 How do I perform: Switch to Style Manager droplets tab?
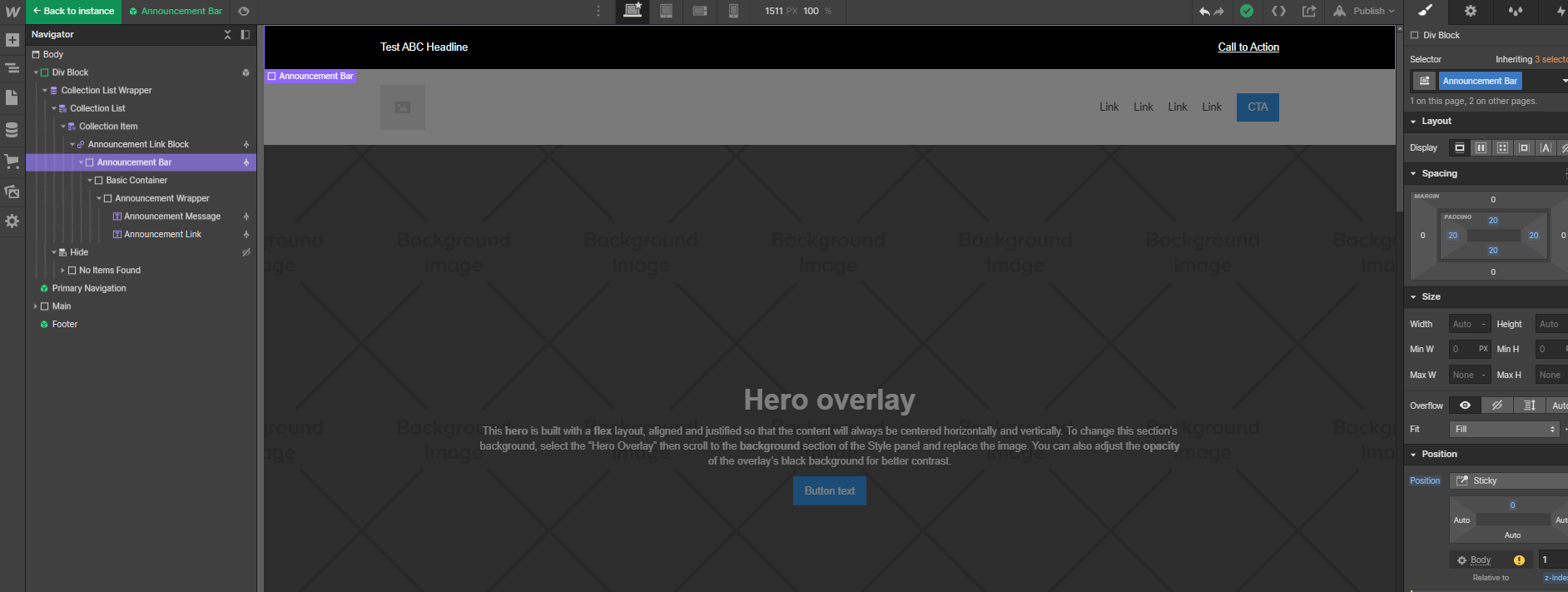click(x=1516, y=11)
